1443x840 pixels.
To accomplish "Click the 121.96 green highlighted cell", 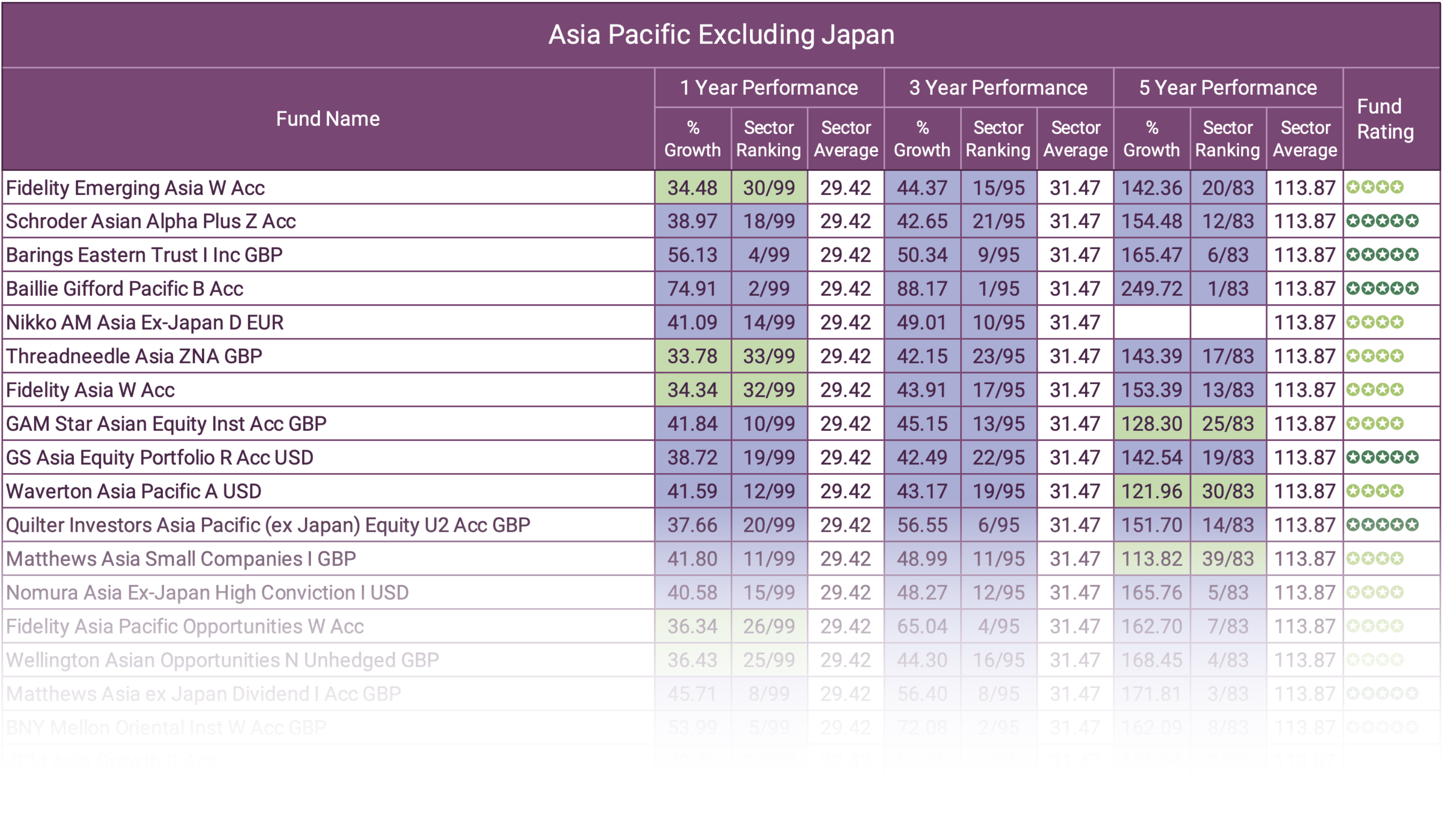I will point(1152,492).
